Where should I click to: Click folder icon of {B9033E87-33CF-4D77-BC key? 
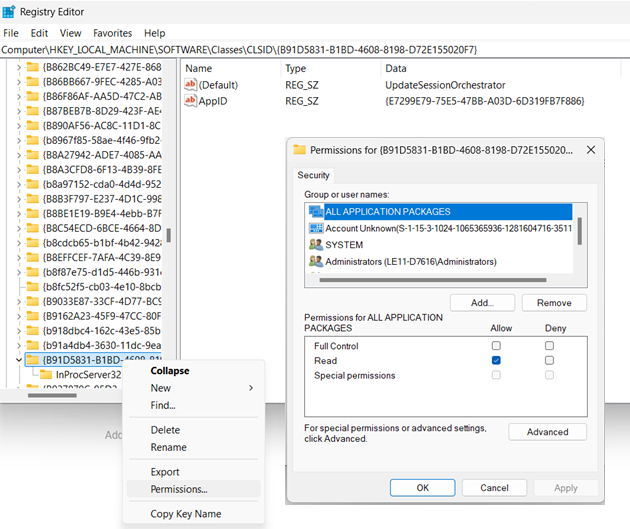pyautogui.click(x=33, y=301)
